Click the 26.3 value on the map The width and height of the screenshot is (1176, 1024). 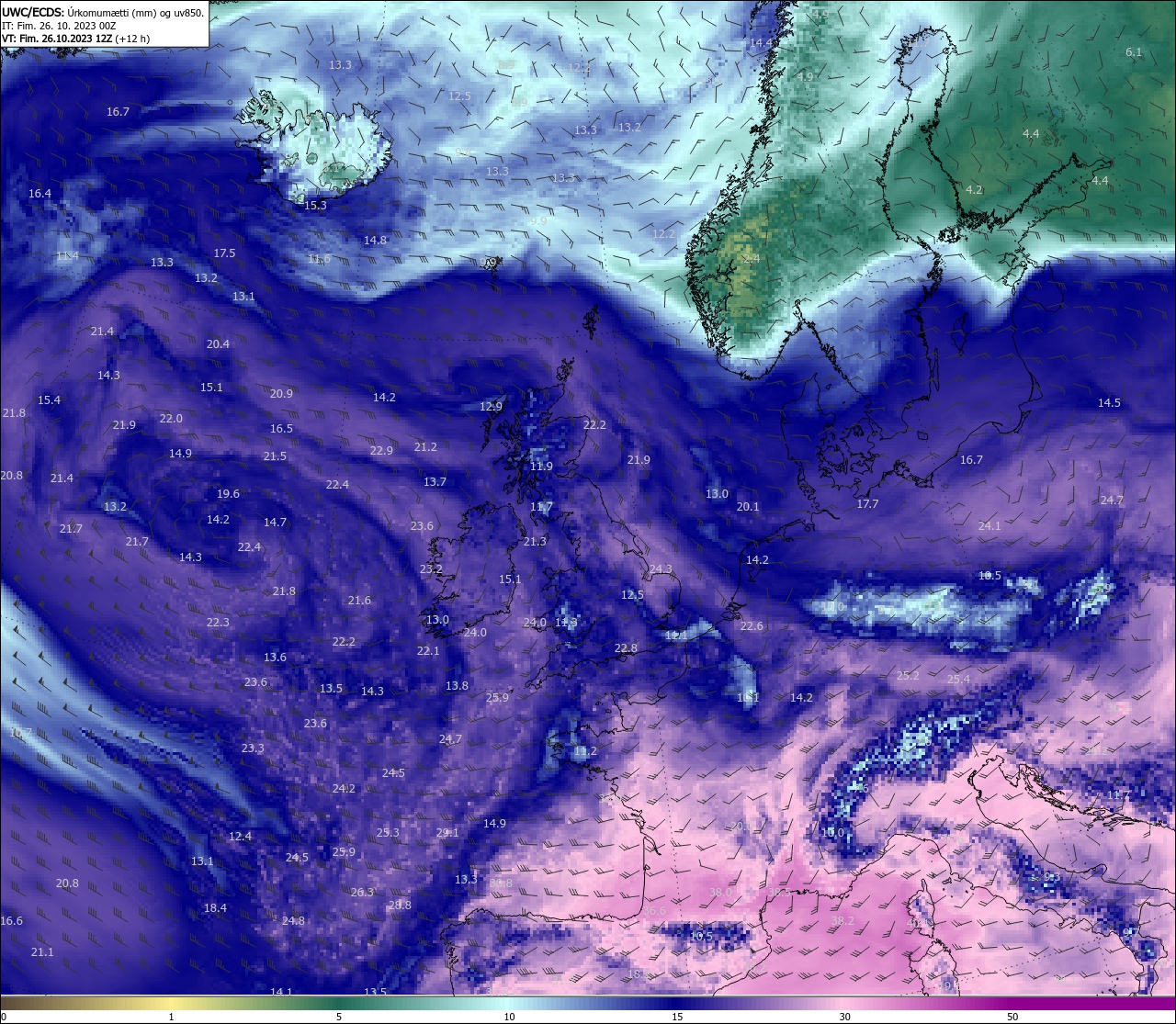pyautogui.click(x=362, y=893)
